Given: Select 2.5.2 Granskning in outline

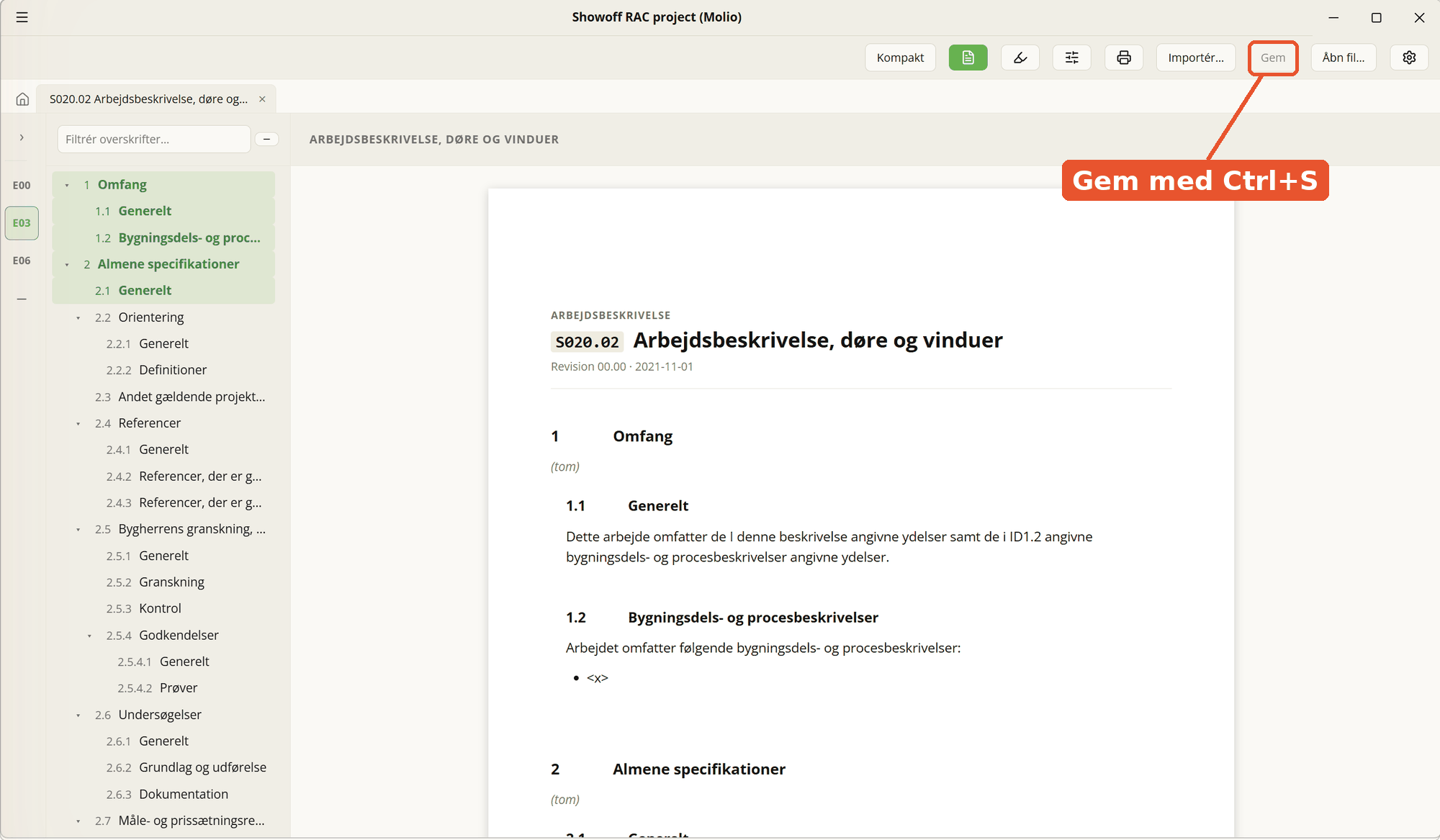Looking at the screenshot, I should [163, 582].
